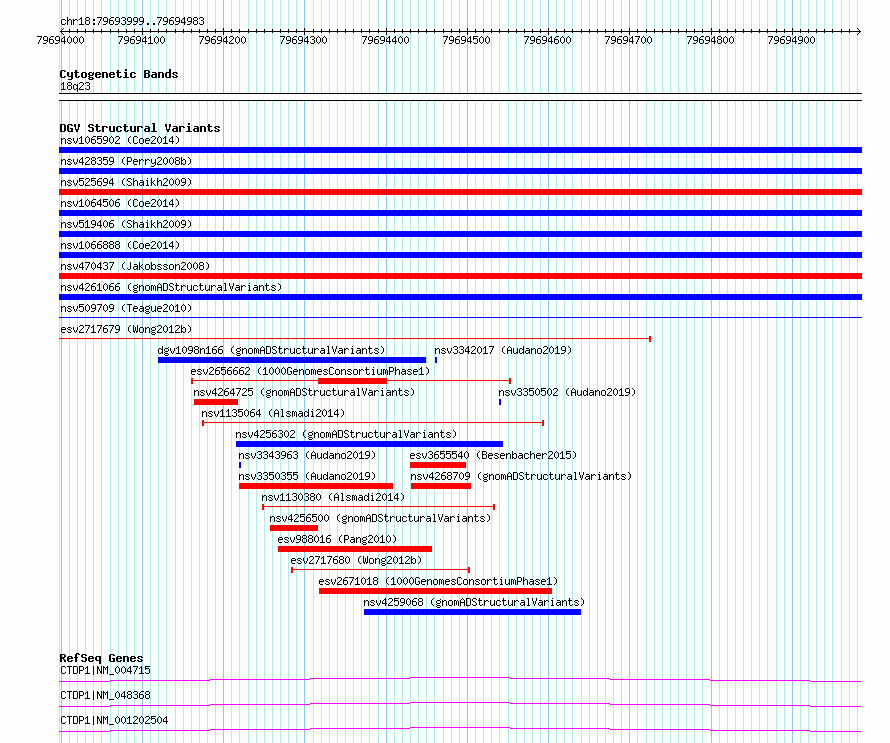Open nsv470437 (Jakobsson2008) variant label
The image size is (890, 743).
pyautogui.click(x=135, y=266)
